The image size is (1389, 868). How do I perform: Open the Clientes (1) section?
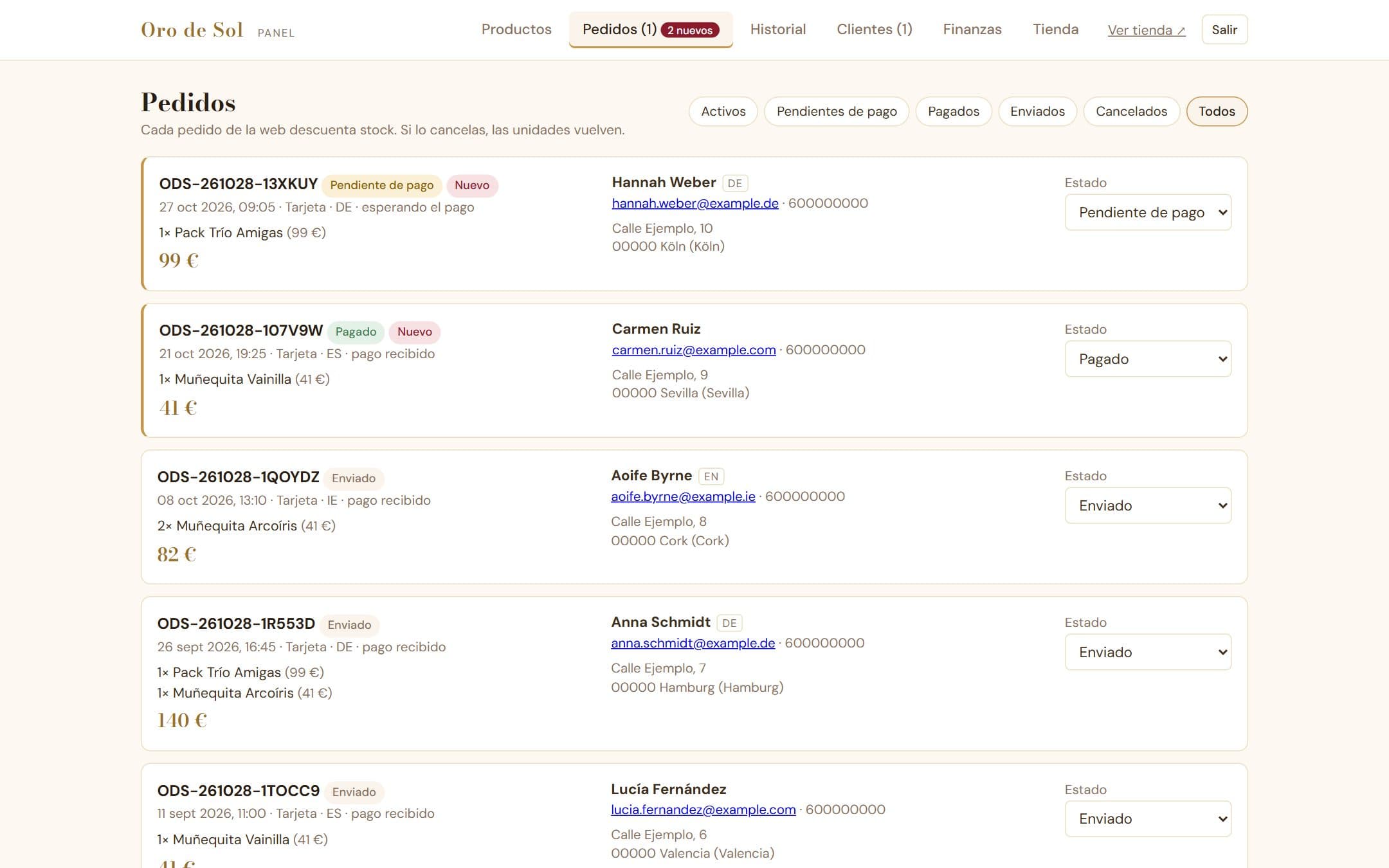point(875,30)
